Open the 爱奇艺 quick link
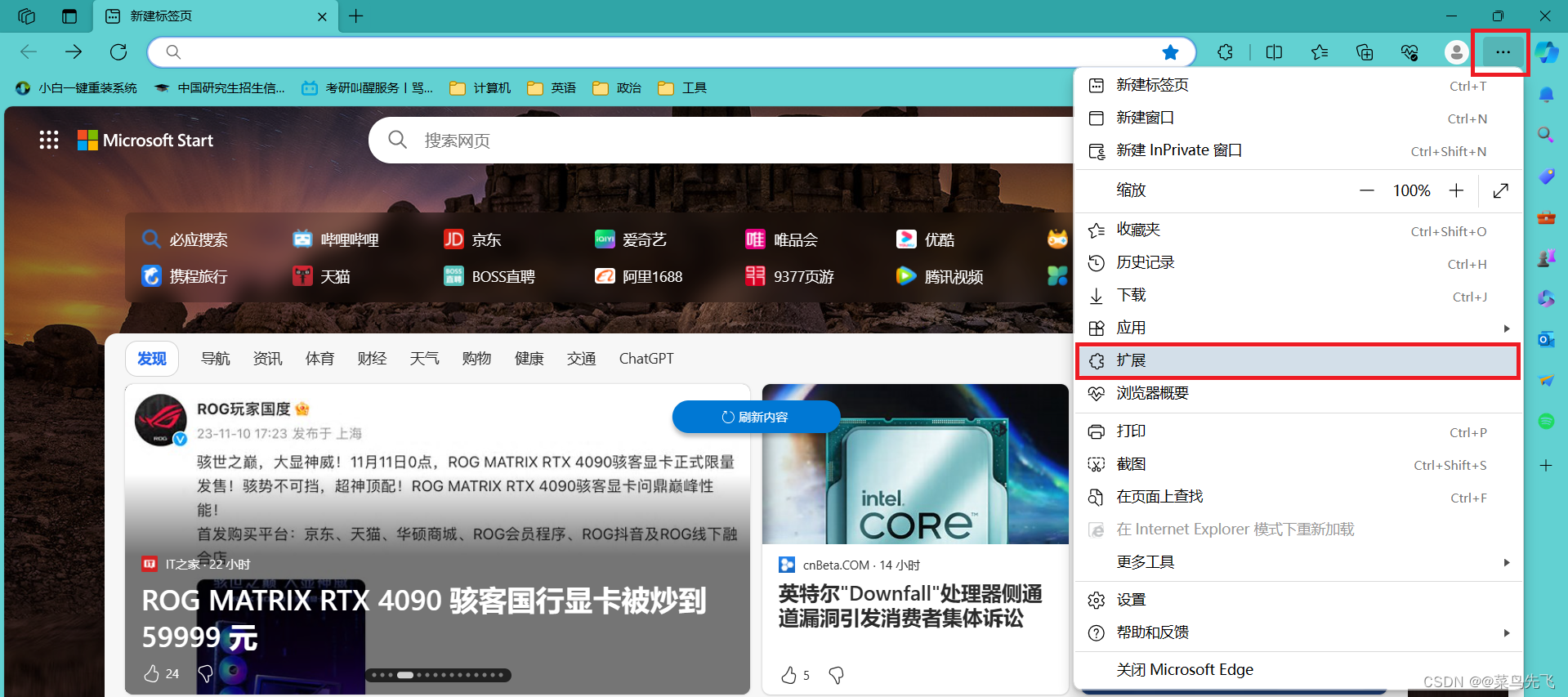This screenshot has width=1568, height=697. (631, 239)
